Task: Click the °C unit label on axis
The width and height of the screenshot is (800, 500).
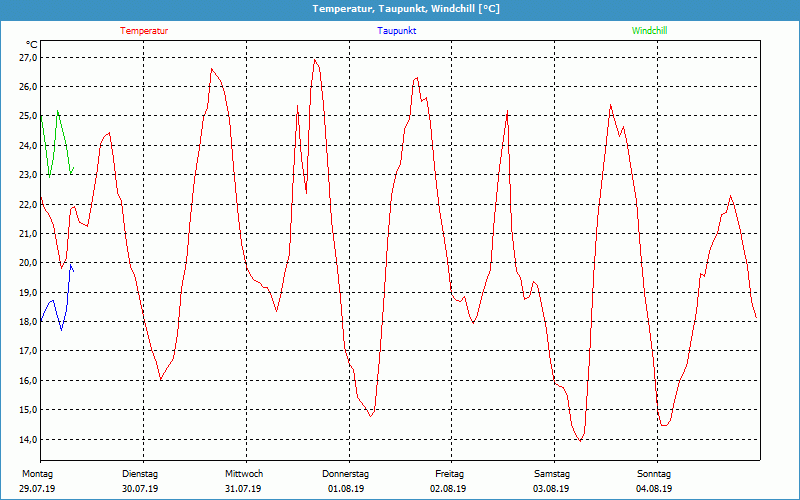Action: [31, 44]
